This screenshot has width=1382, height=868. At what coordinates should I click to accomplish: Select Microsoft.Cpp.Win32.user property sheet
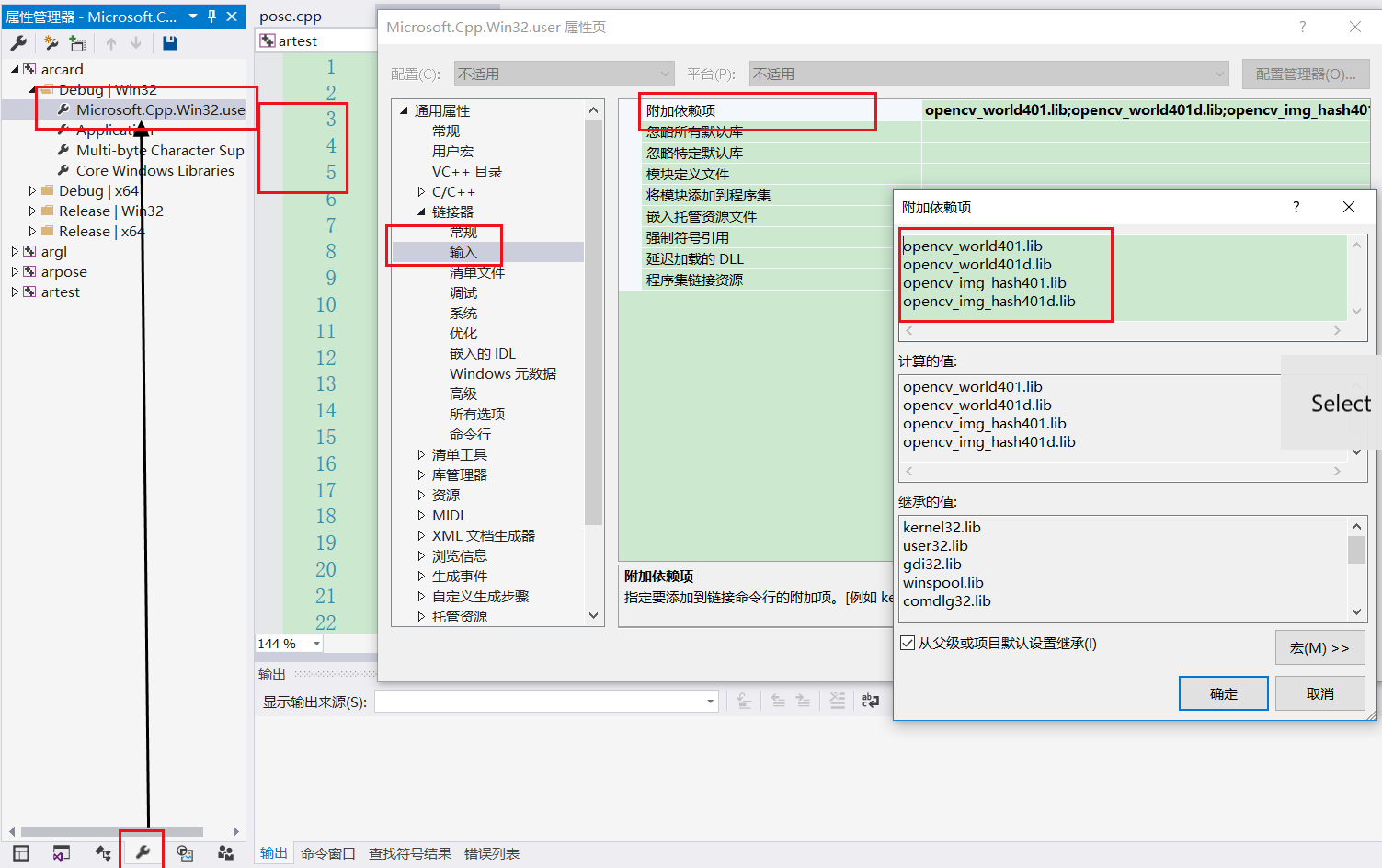point(161,109)
